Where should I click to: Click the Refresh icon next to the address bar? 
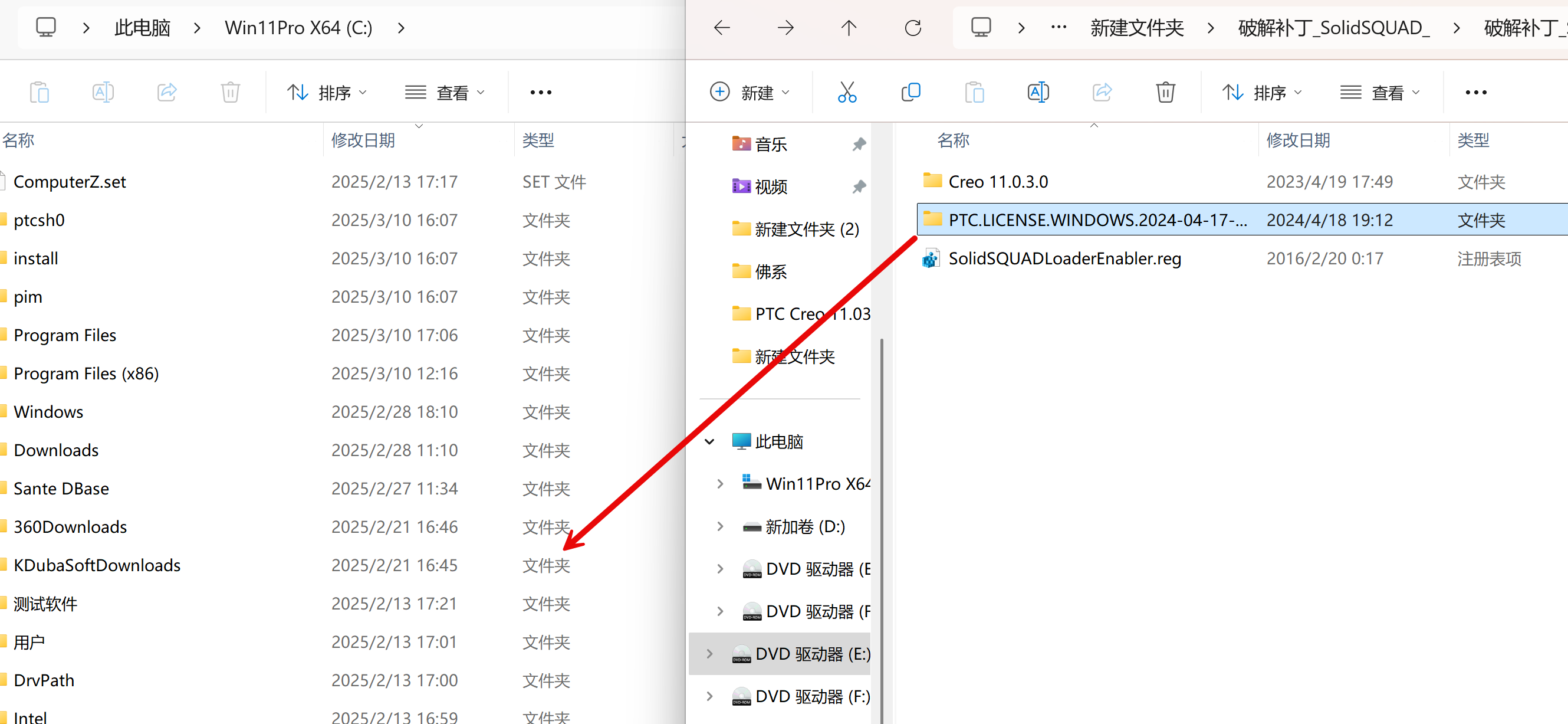912,28
